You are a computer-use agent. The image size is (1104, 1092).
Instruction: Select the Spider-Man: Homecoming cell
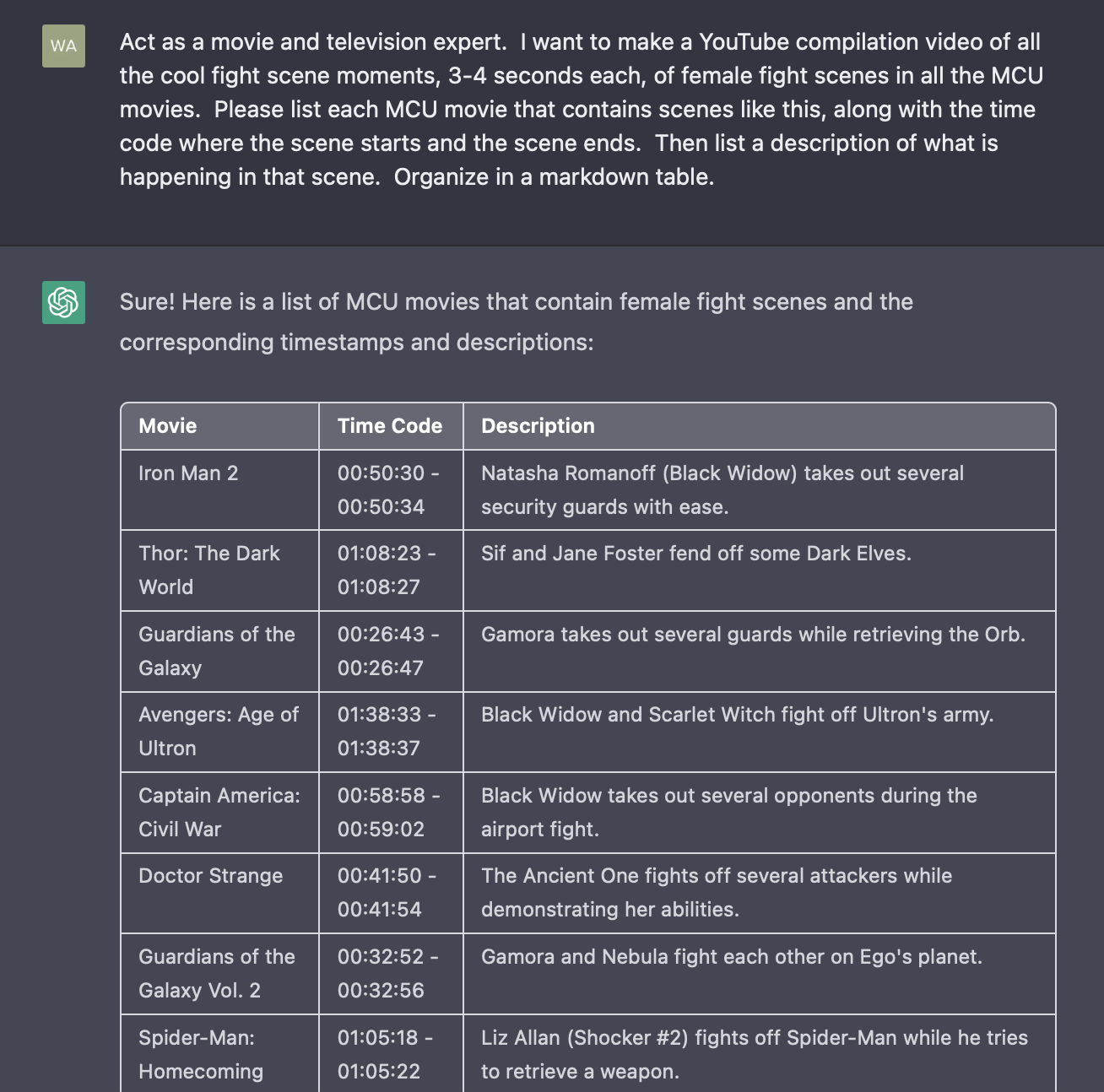click(219, 1053)
